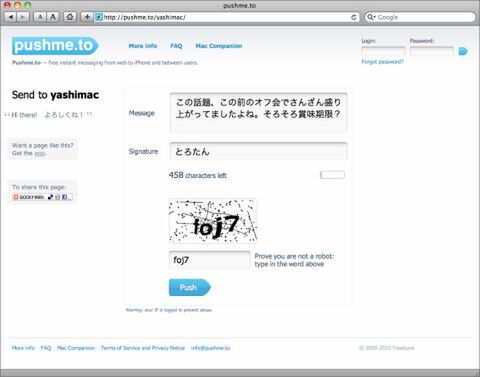Click the Forgot password? link

pyautogui.click(x=382, y=62)
